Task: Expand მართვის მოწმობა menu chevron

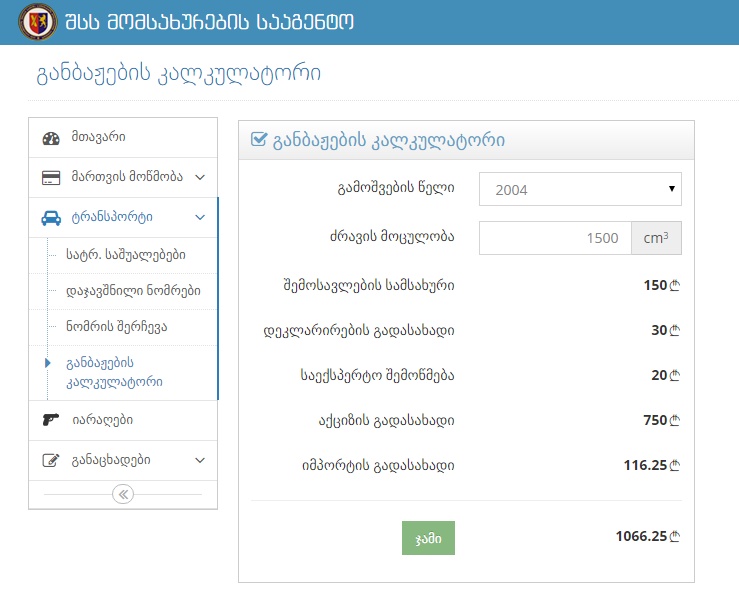Action: [200, 178]
